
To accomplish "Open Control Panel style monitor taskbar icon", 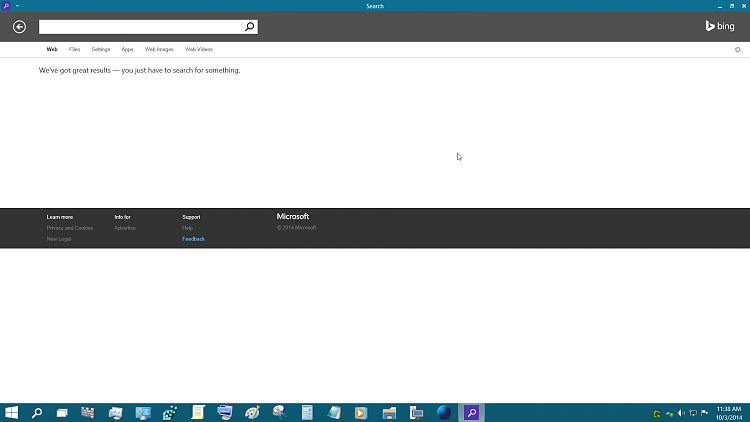I will (143, 412).
